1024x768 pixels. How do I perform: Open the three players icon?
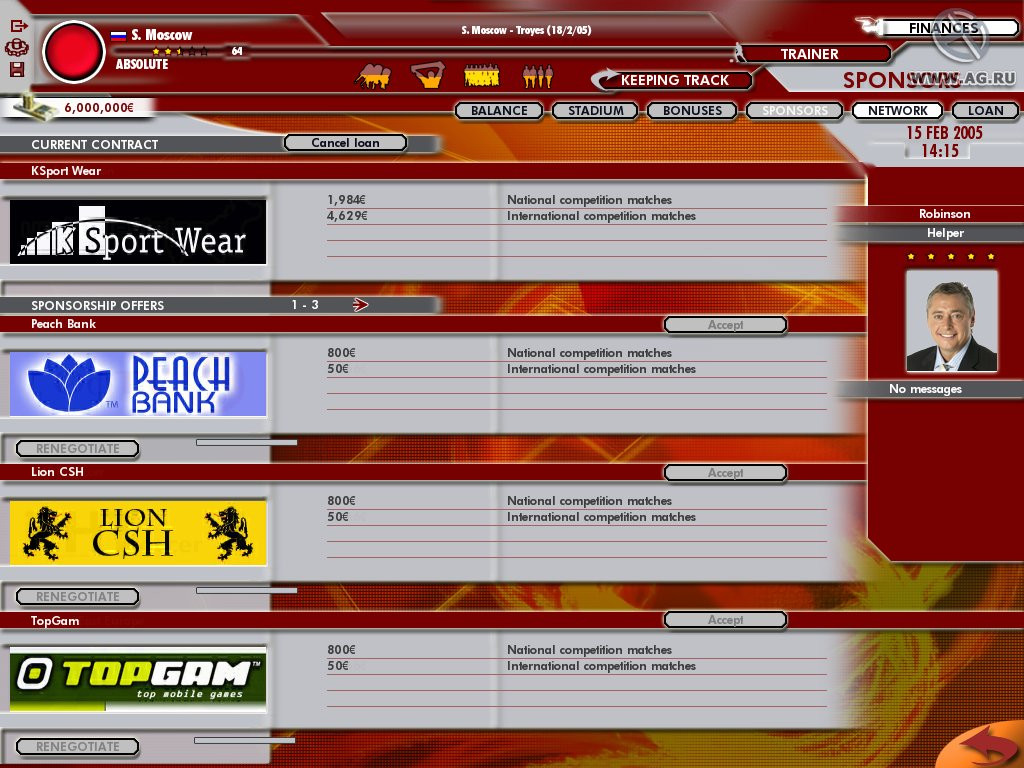537,77
